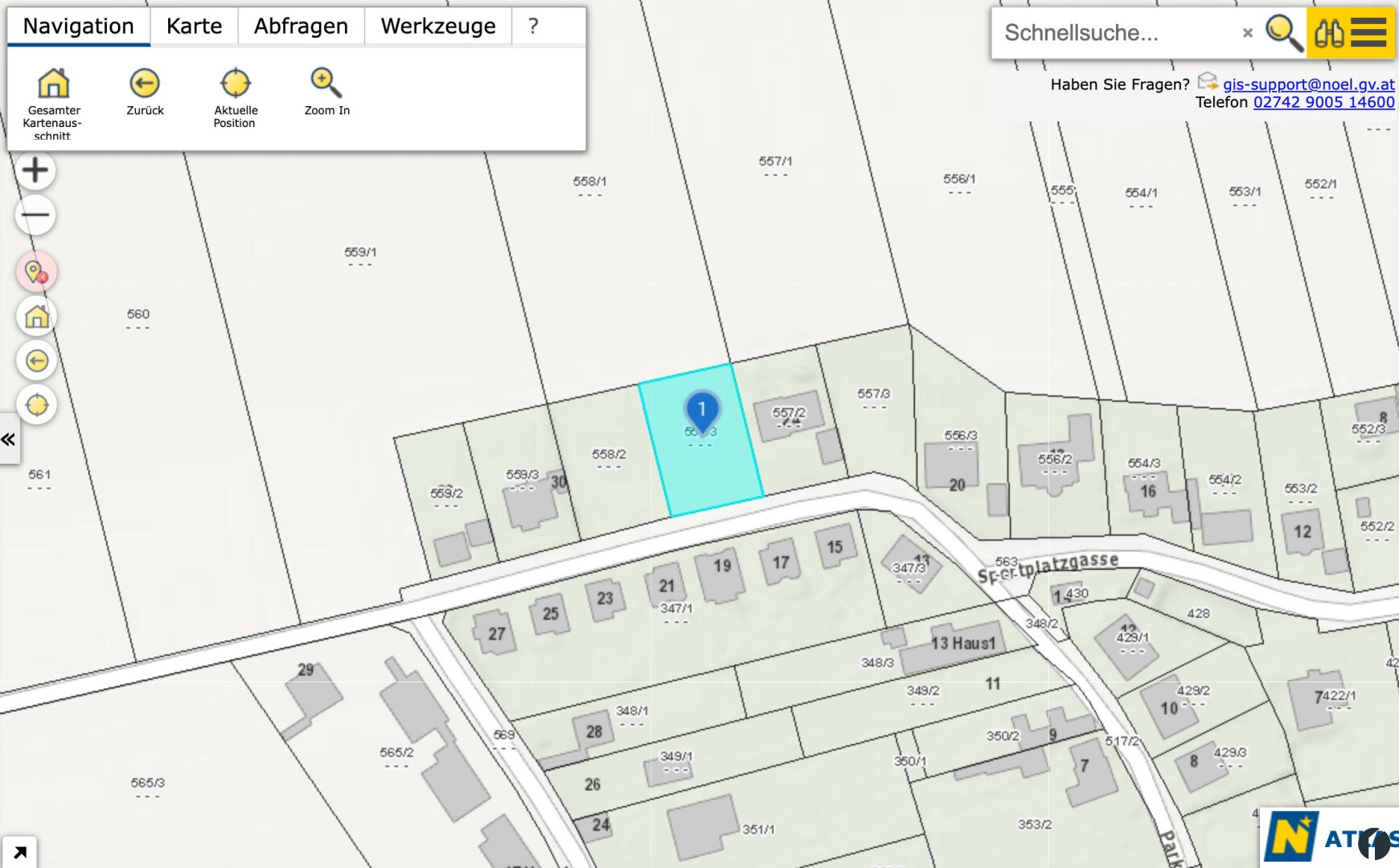The height and width of the screenshot is (868, 1399).
Task: Click the round back arrow on left side
Action: (36, 361)
